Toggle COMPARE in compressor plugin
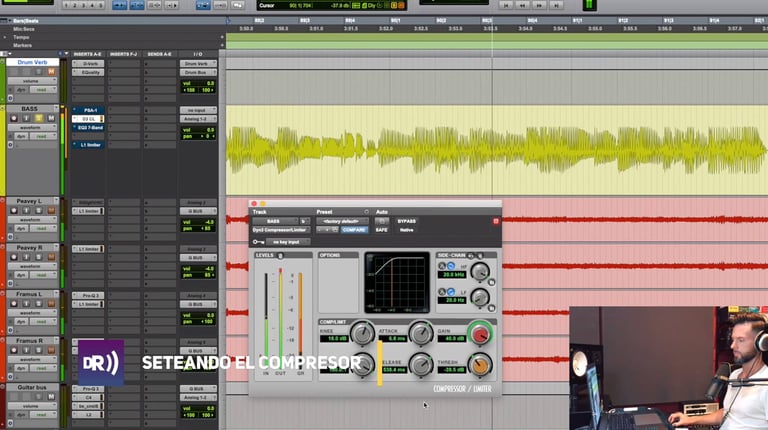Image resolution: width=768 pixels, height=430 pixels. 354,230
